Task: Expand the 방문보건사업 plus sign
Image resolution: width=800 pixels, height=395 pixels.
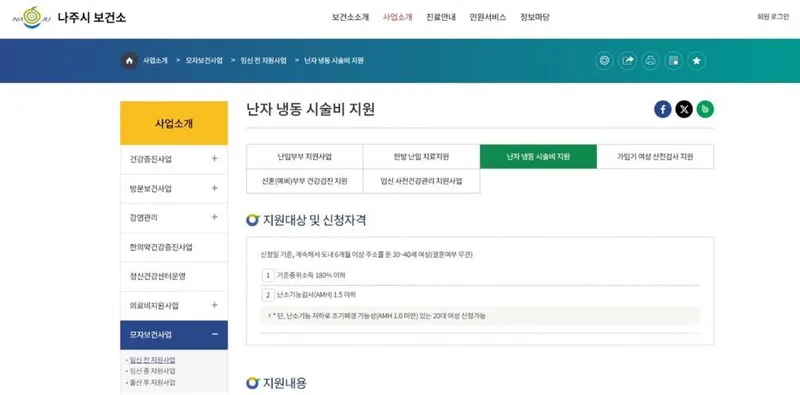Action: click(214, 188)
